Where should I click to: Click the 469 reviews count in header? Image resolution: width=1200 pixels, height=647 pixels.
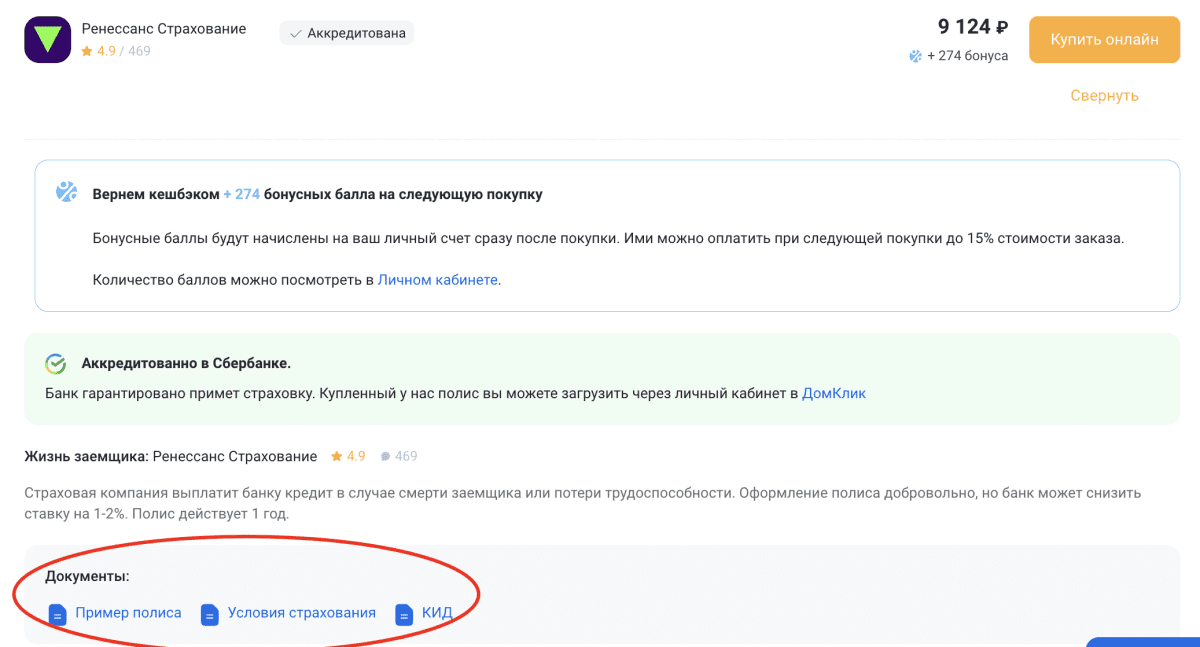(x=139, y=51)
